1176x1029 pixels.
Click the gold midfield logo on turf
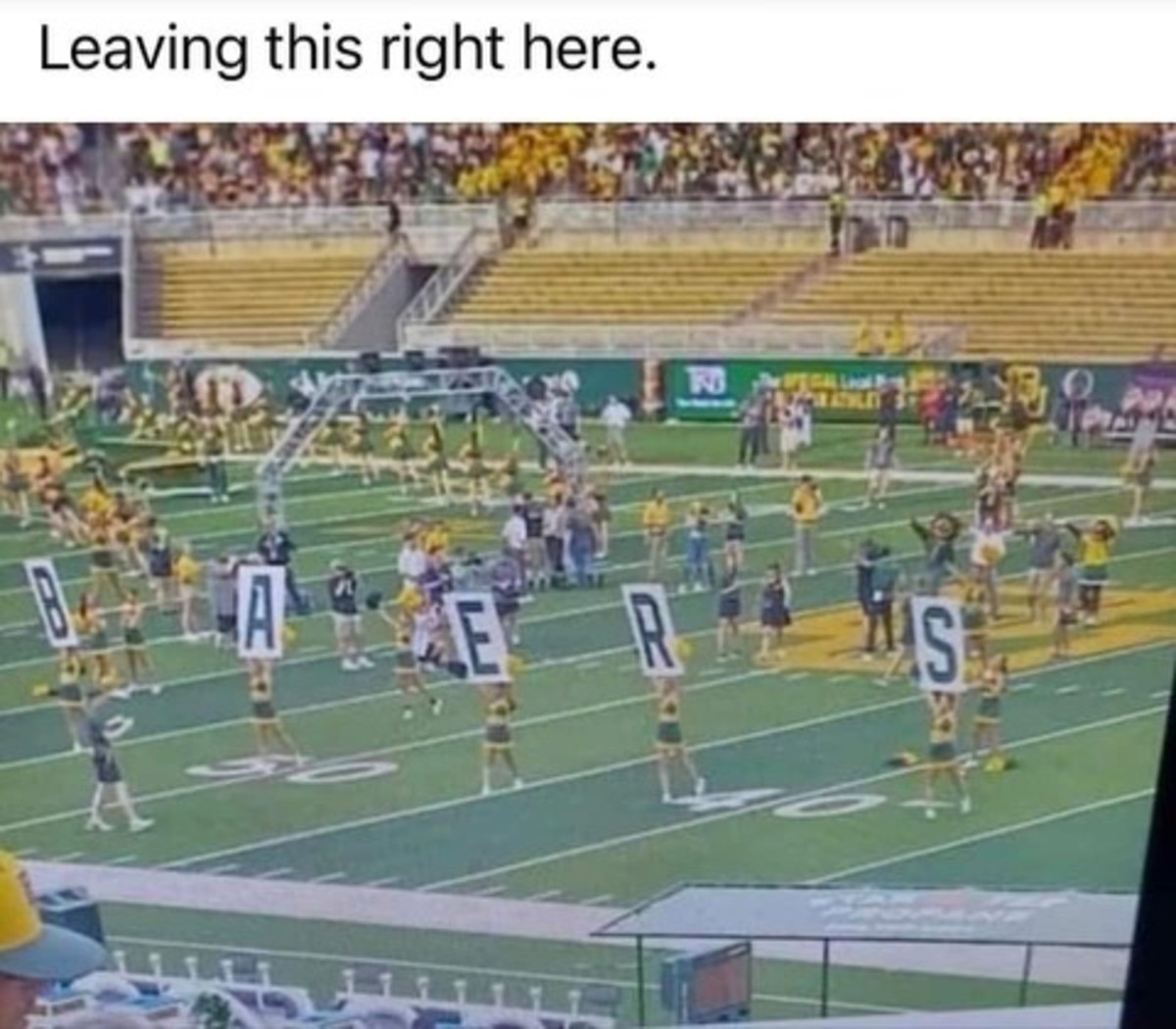[970, 629]
